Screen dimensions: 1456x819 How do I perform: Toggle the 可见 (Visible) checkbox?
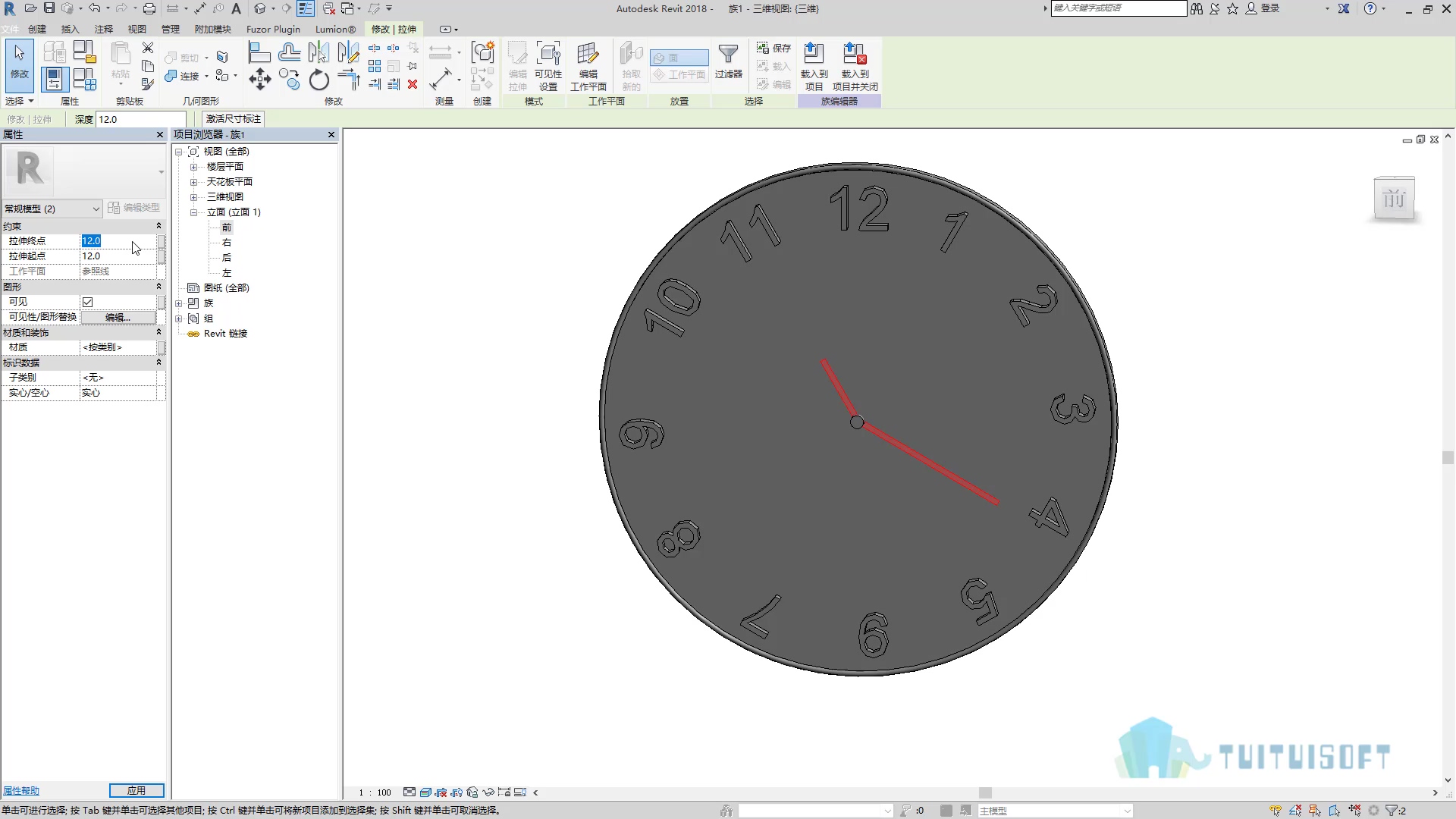click(x=88, y=302)
